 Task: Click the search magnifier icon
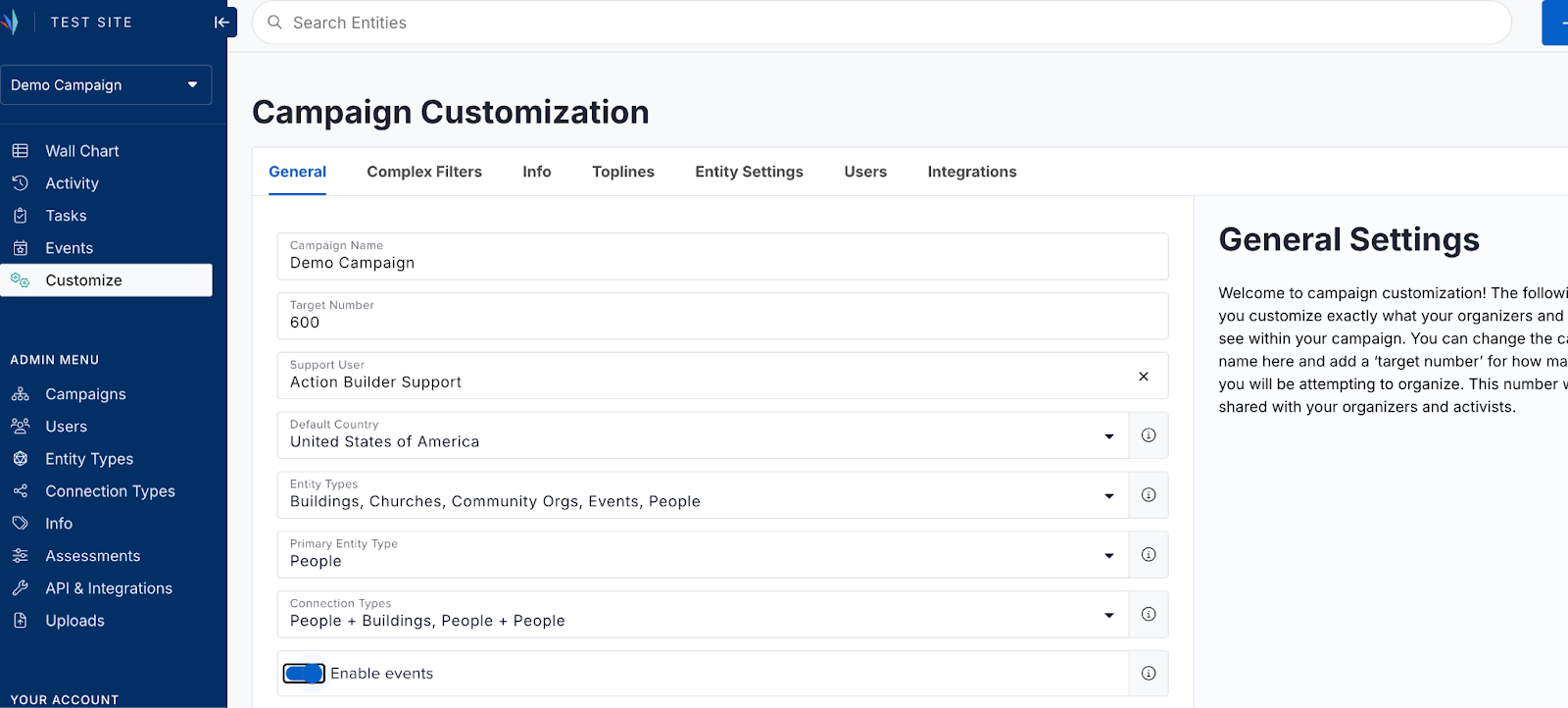[275, 23]
